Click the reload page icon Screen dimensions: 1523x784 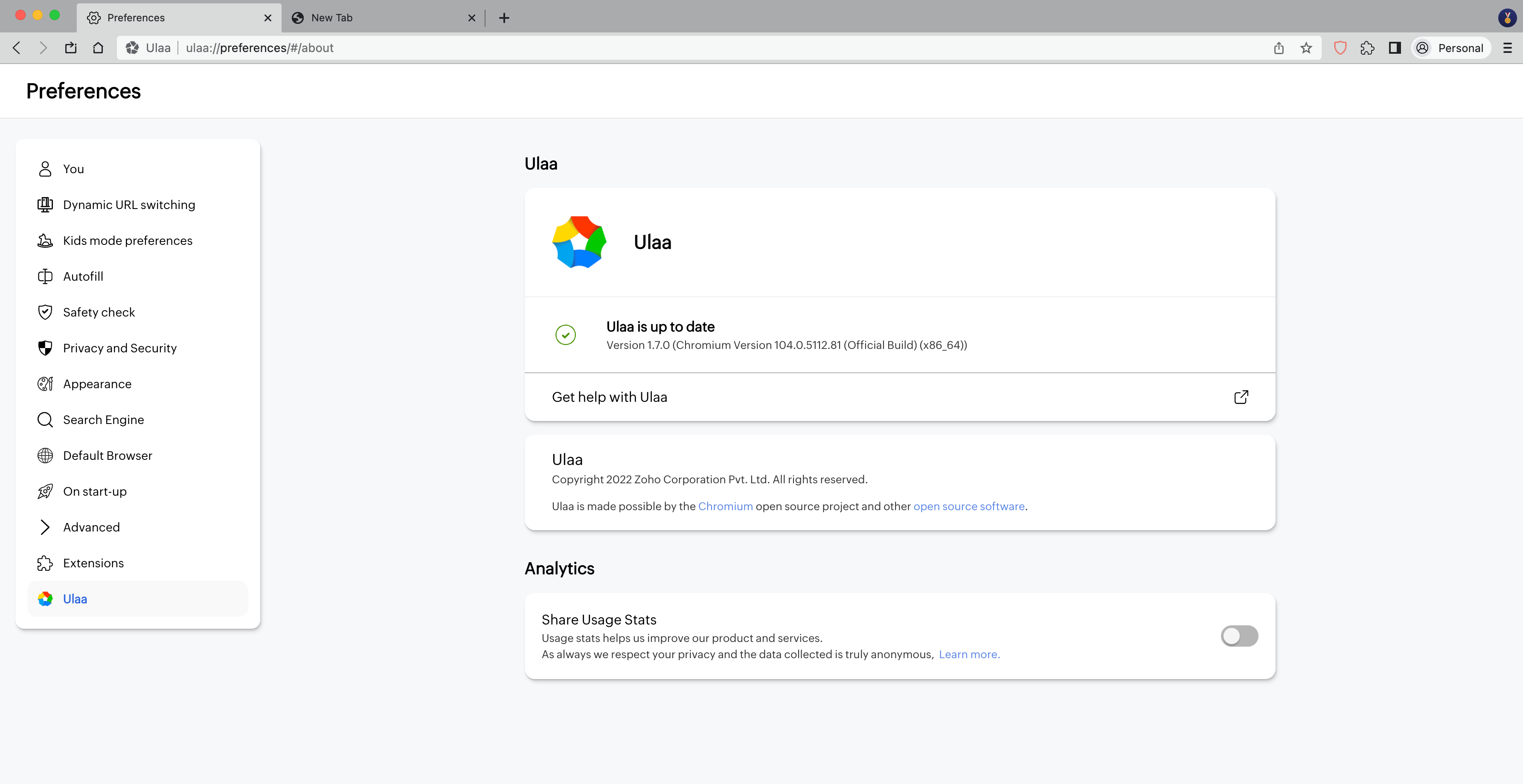[x=71, y=48]
